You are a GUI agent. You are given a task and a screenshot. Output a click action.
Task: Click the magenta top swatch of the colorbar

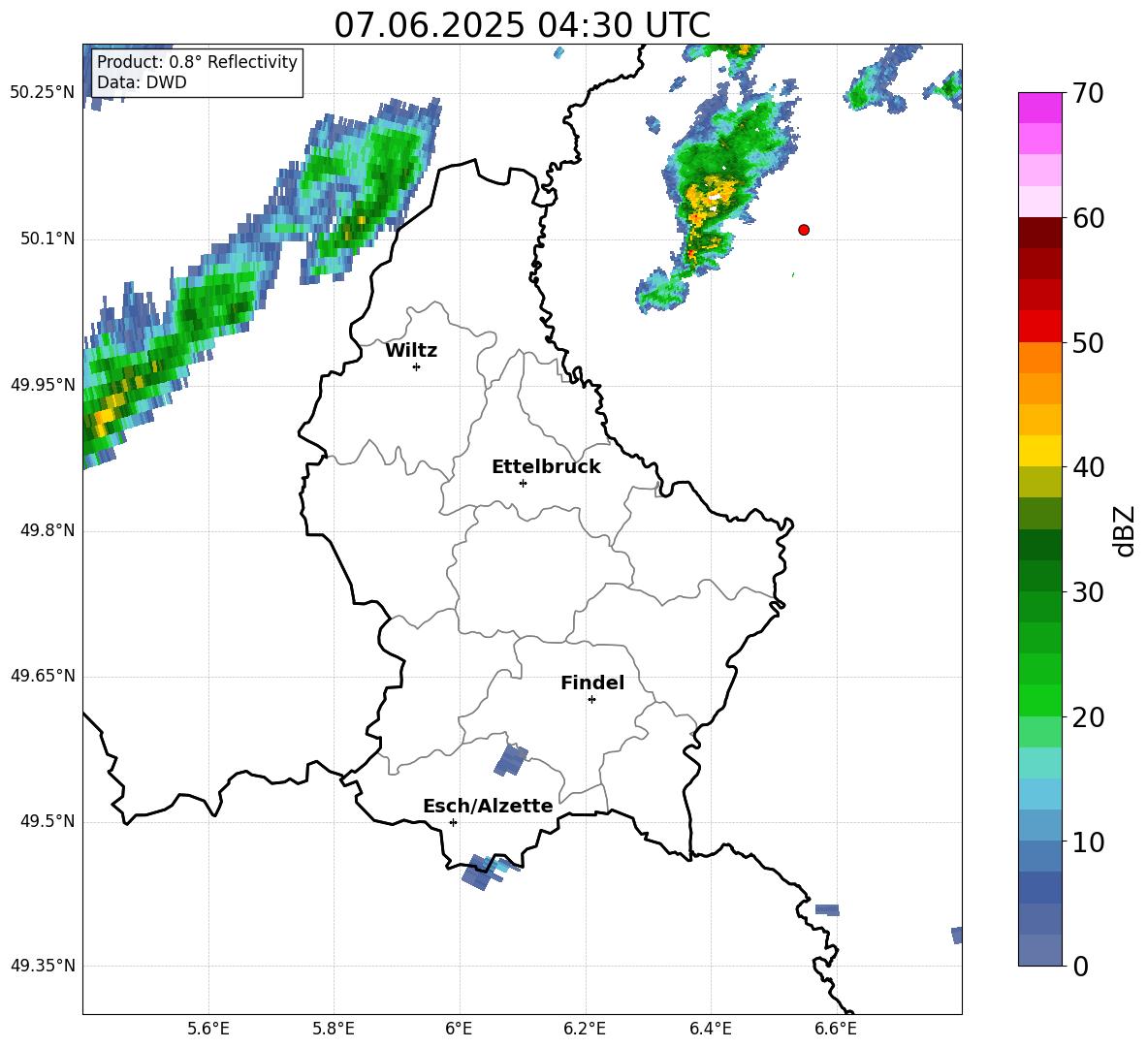click(1039, 108)
